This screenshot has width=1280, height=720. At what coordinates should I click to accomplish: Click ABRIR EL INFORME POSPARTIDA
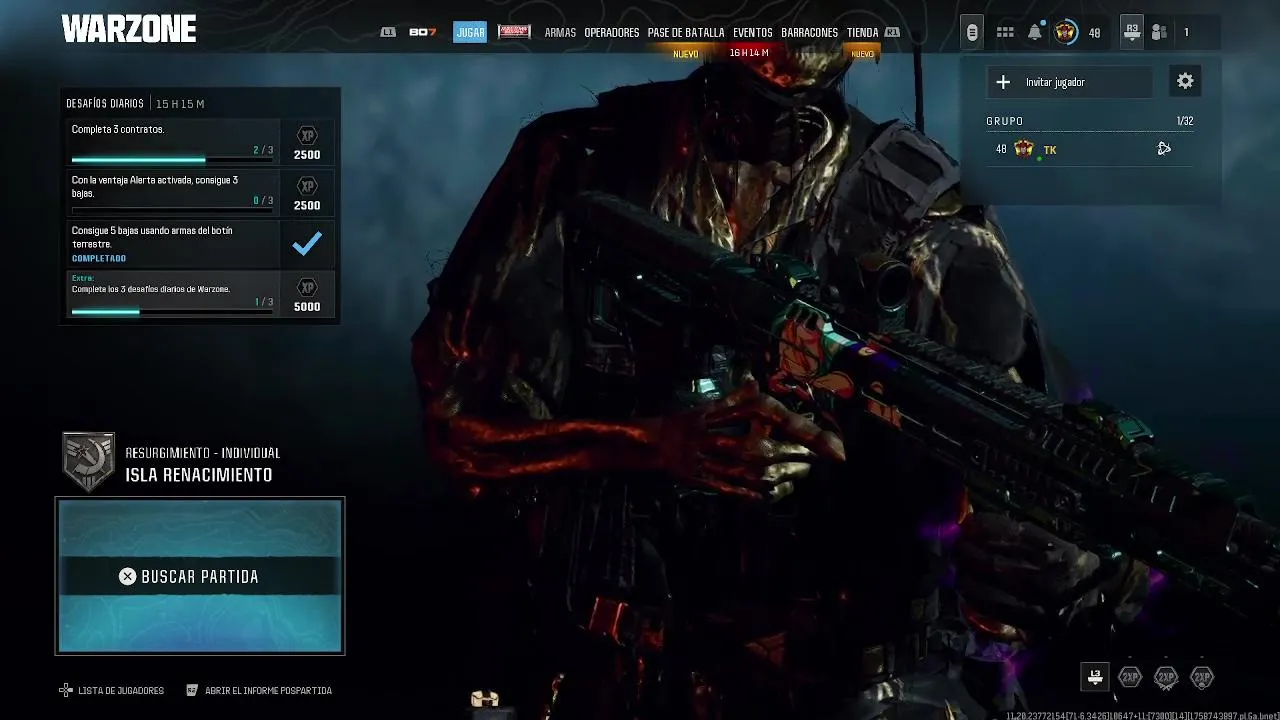(268, 691)
